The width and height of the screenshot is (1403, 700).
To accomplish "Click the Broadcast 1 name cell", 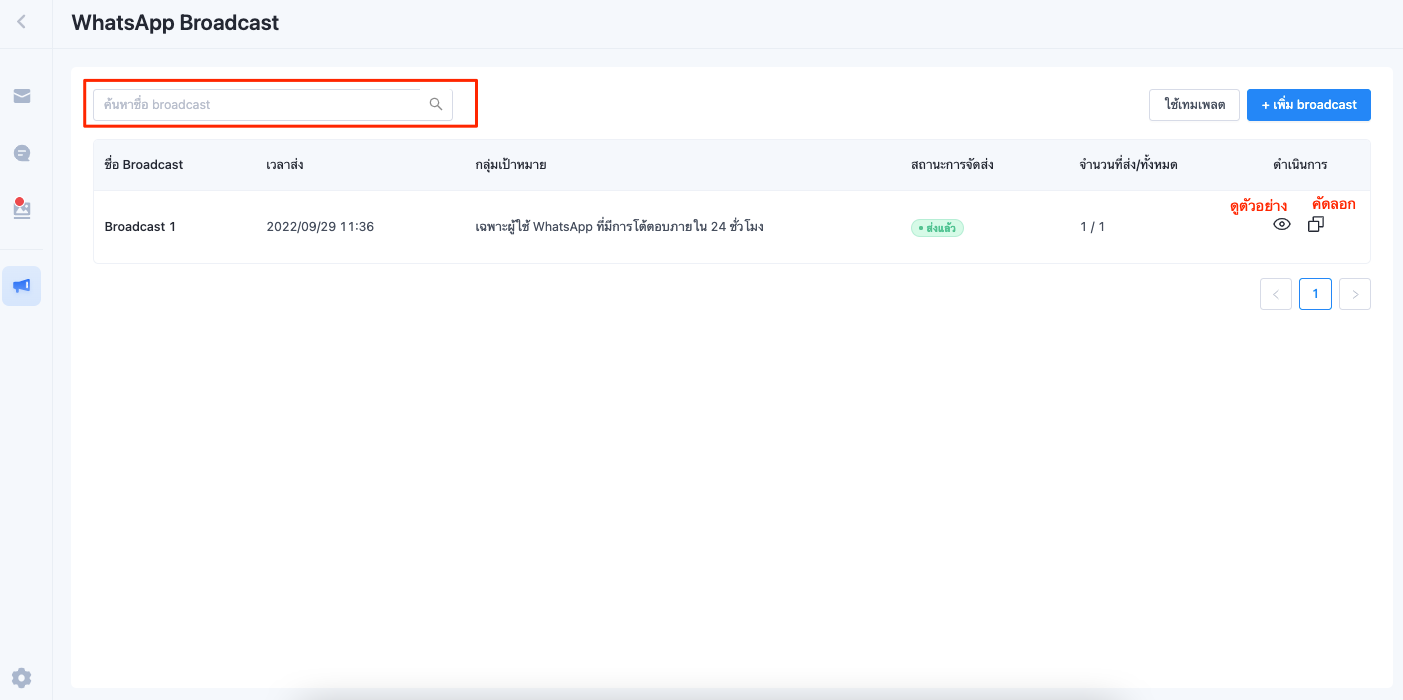I will tap(140, 227).
